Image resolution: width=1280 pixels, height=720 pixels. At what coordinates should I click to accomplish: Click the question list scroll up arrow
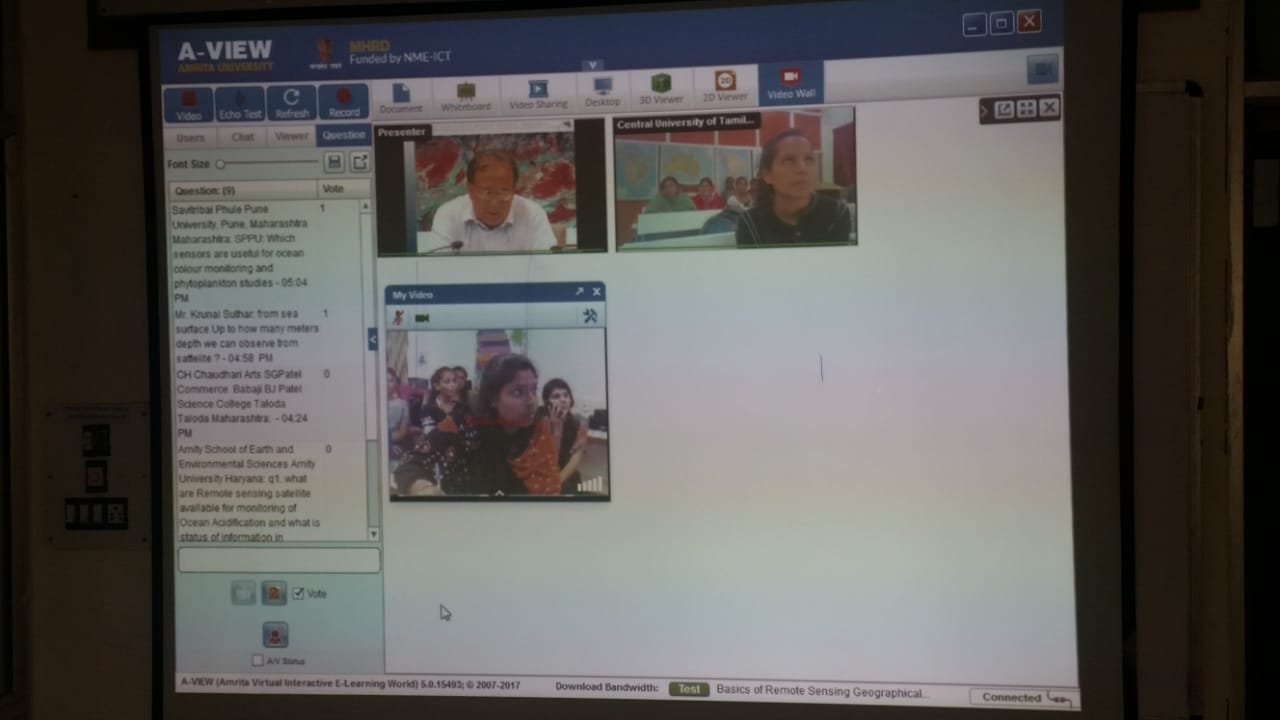click(365, 205)
